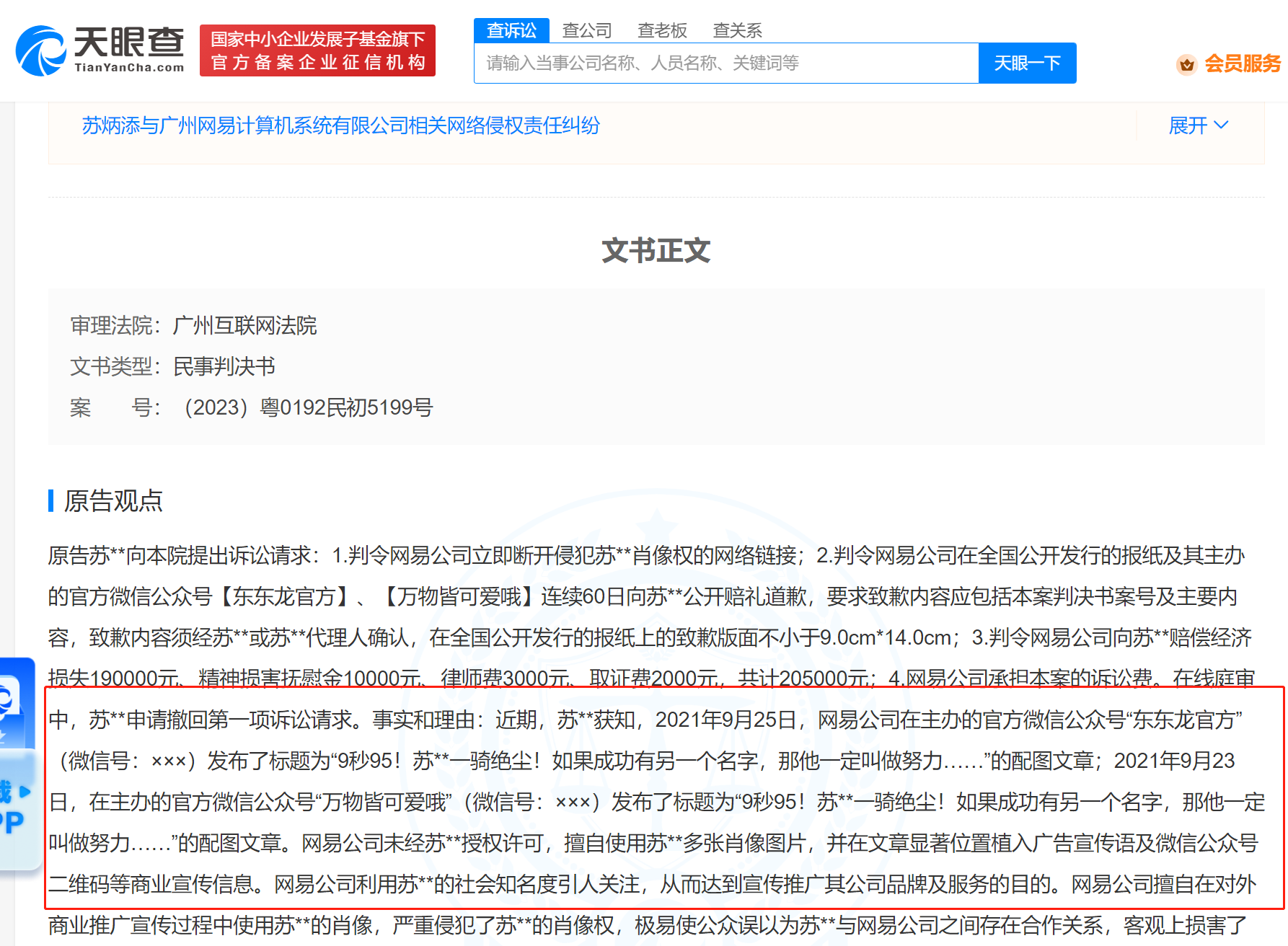This screenshot has height=946, width=1288.
Task: Switch to the 查老板 tab
Action: (662, 30)
